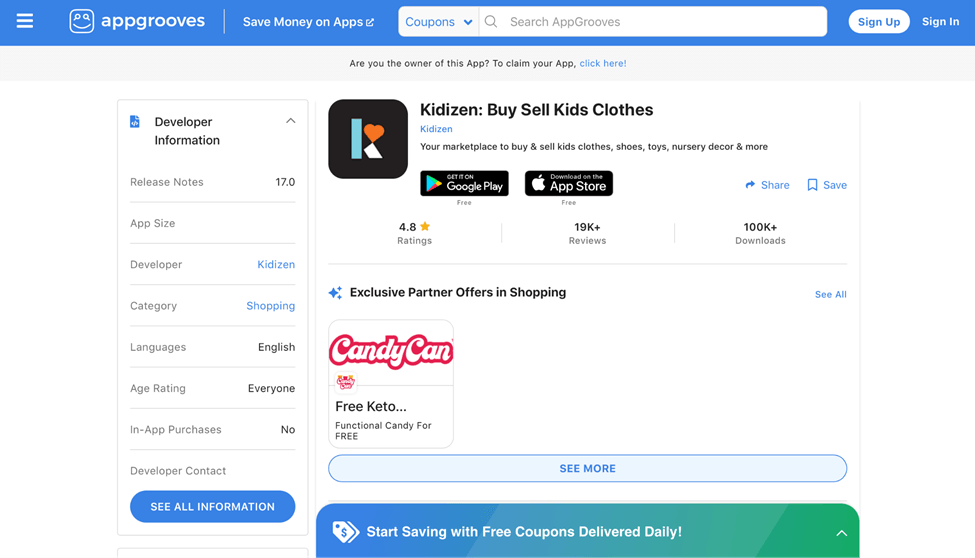Click Start Saving with Free Coupons banner text

(x=524, y=532)
